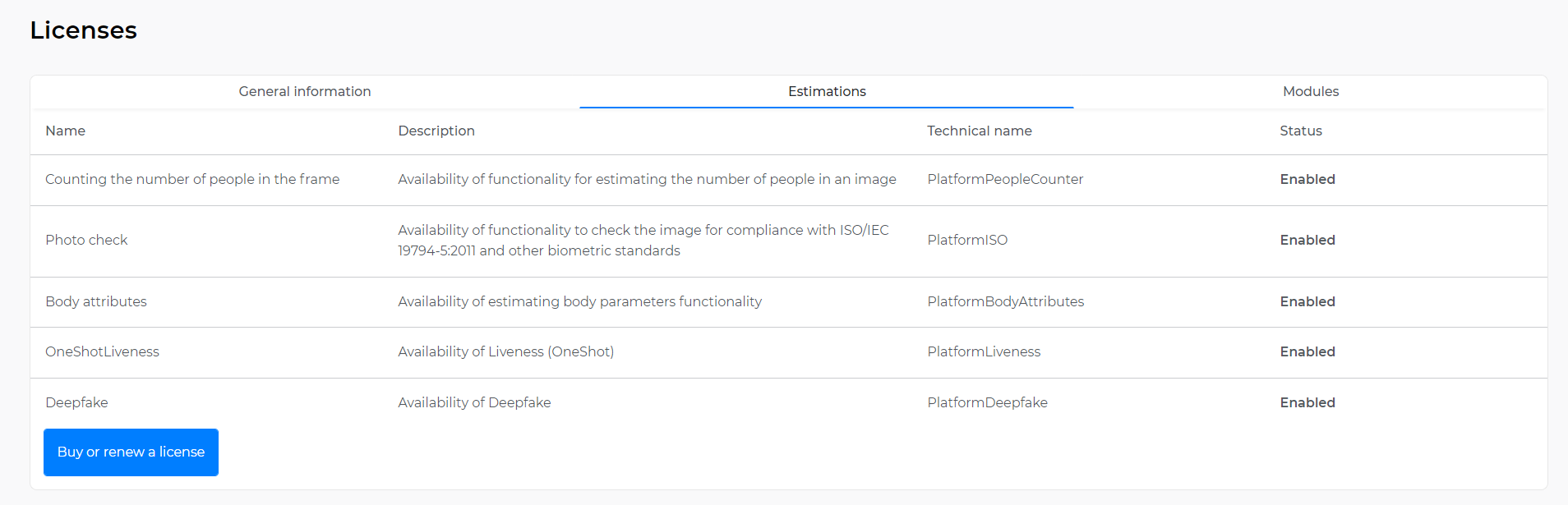Image resolution: width=1568 pixels, height=505 pixels.
Task: Switch to the General information tab
Action: 305,91
